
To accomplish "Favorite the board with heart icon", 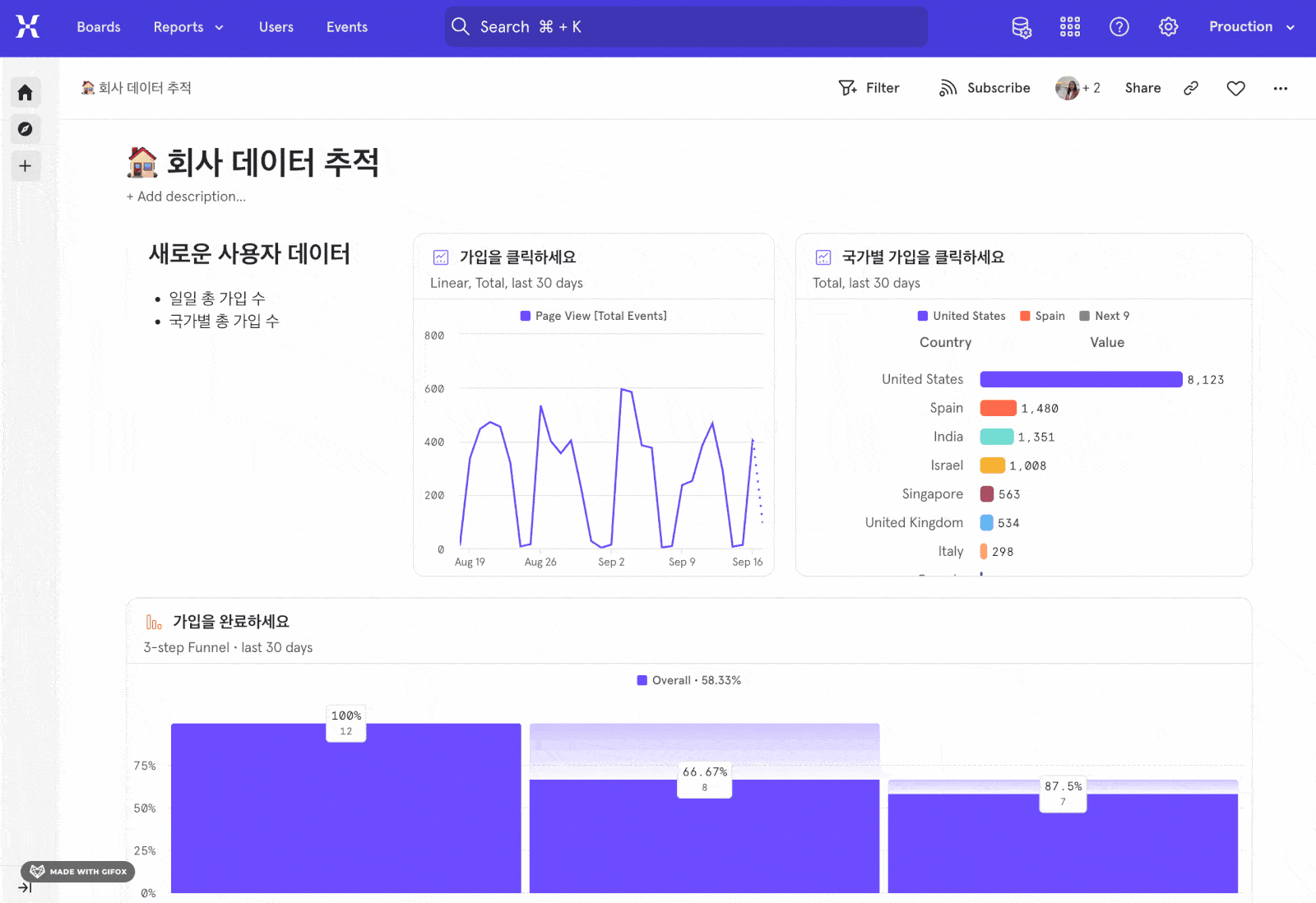I will pyautogui.click(x=1235, y=88).
